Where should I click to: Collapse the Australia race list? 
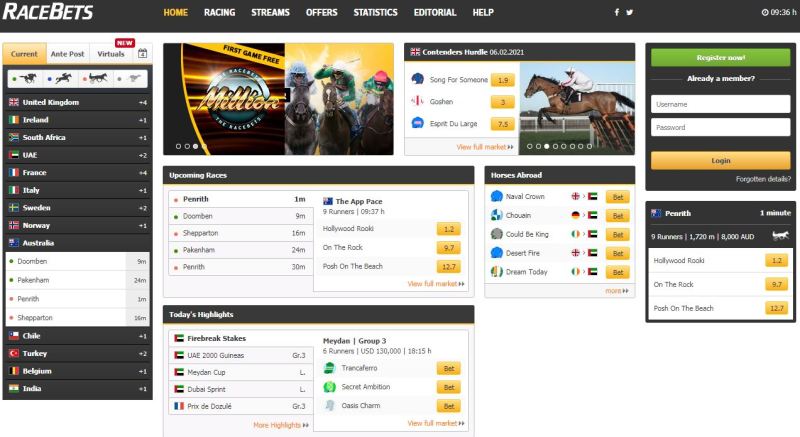coord(78,243)
